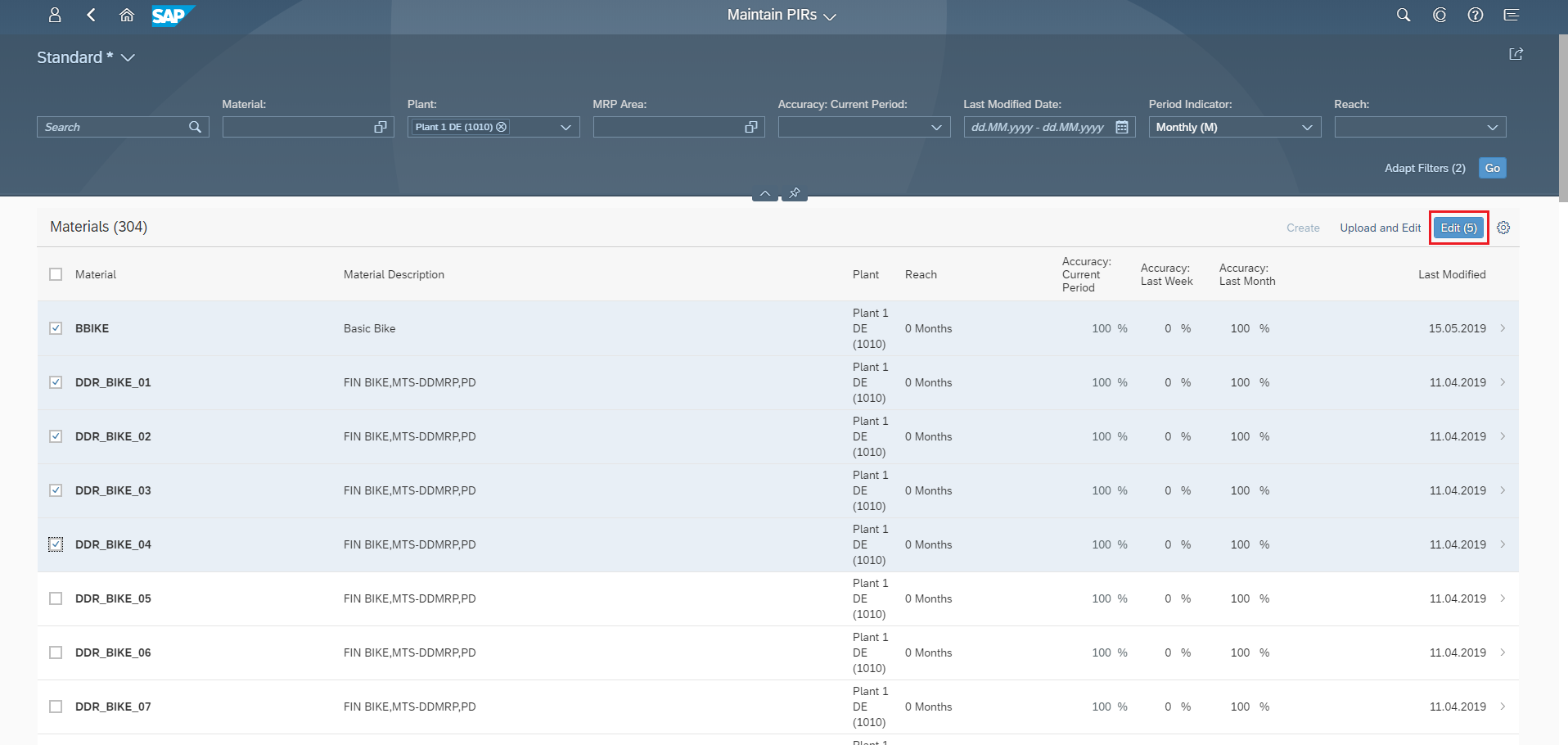Open details arrow for DDR_BIKE_07 row

click(x=1503, y=707)
